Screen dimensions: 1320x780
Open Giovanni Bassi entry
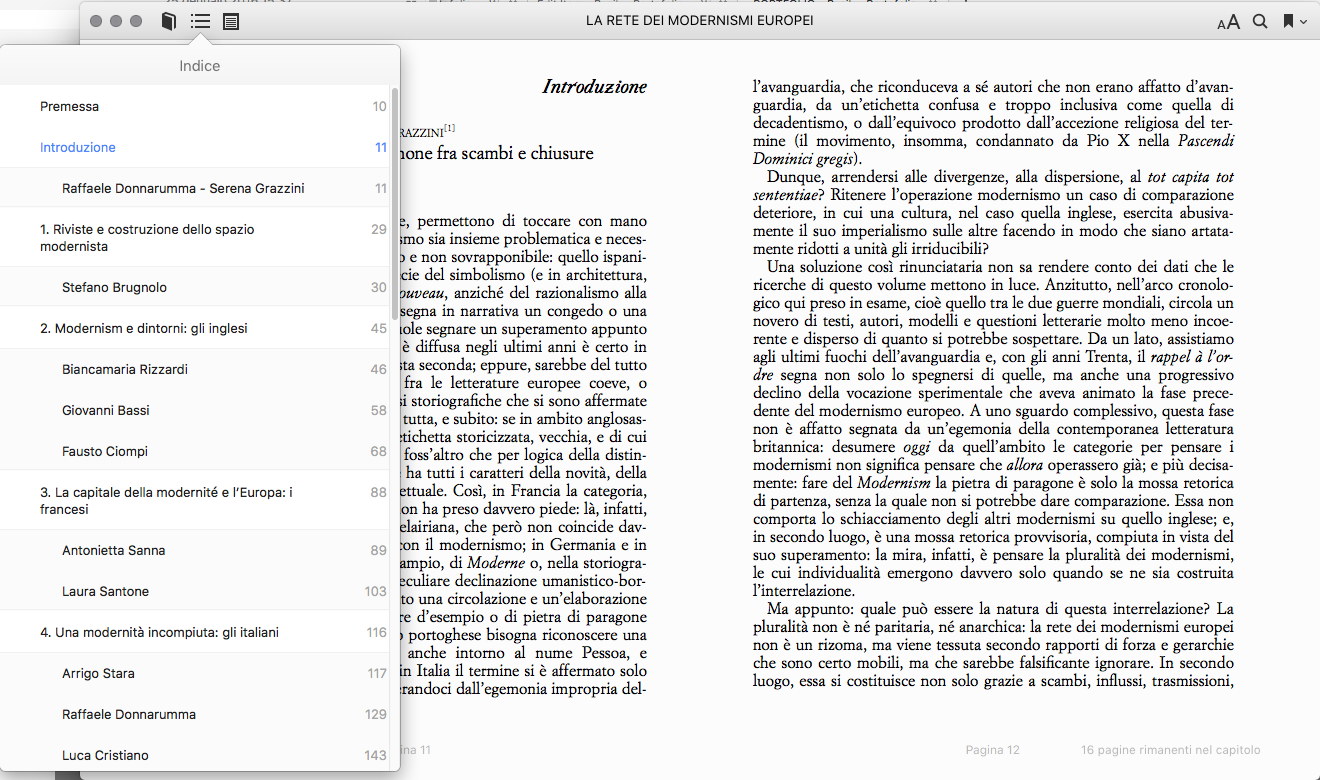coord(195,410)
